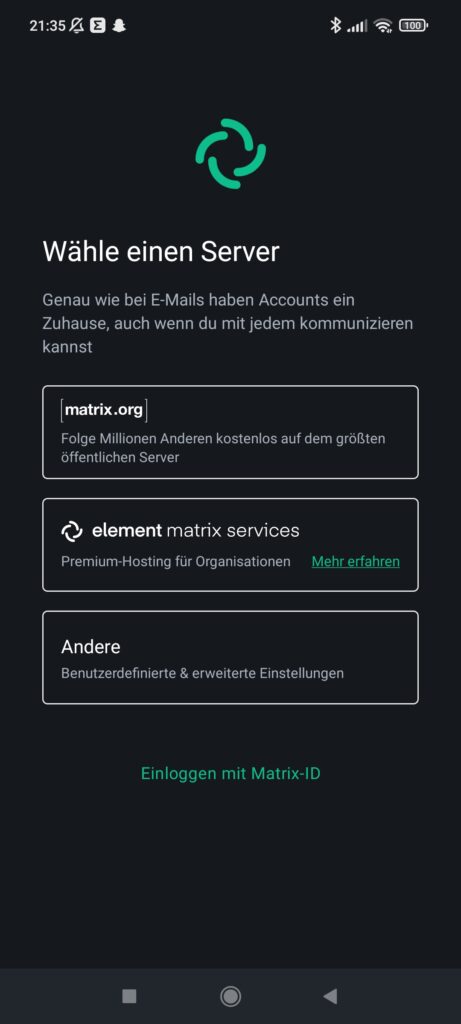This screenshot has height=1024, width=461.
Task: Select the Andere custom server option
Action: [230, 658]
